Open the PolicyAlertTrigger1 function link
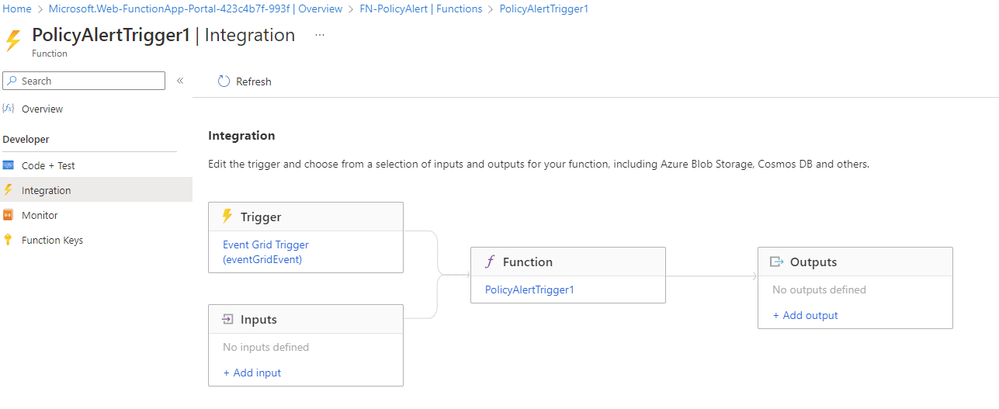This screenshot has width=999, height=409. (x=529, y=290)
